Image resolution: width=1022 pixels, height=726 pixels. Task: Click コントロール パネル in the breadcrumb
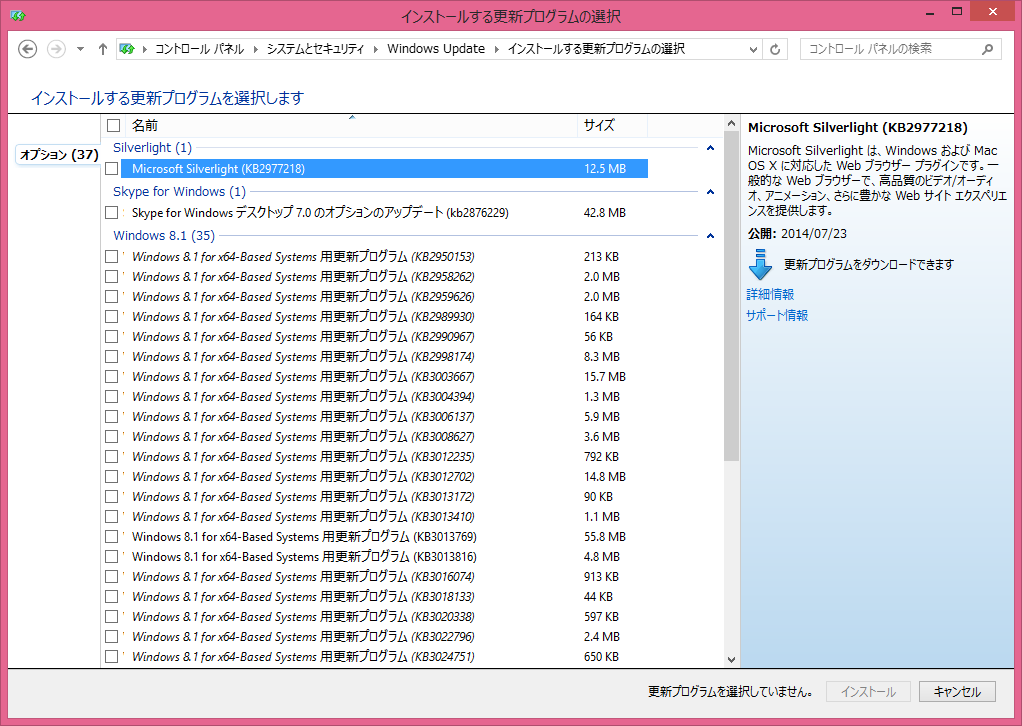199,49
